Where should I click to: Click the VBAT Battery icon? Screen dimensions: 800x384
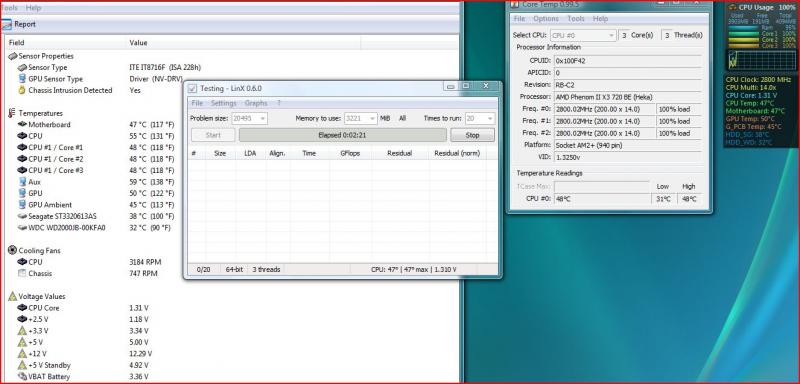22,376
